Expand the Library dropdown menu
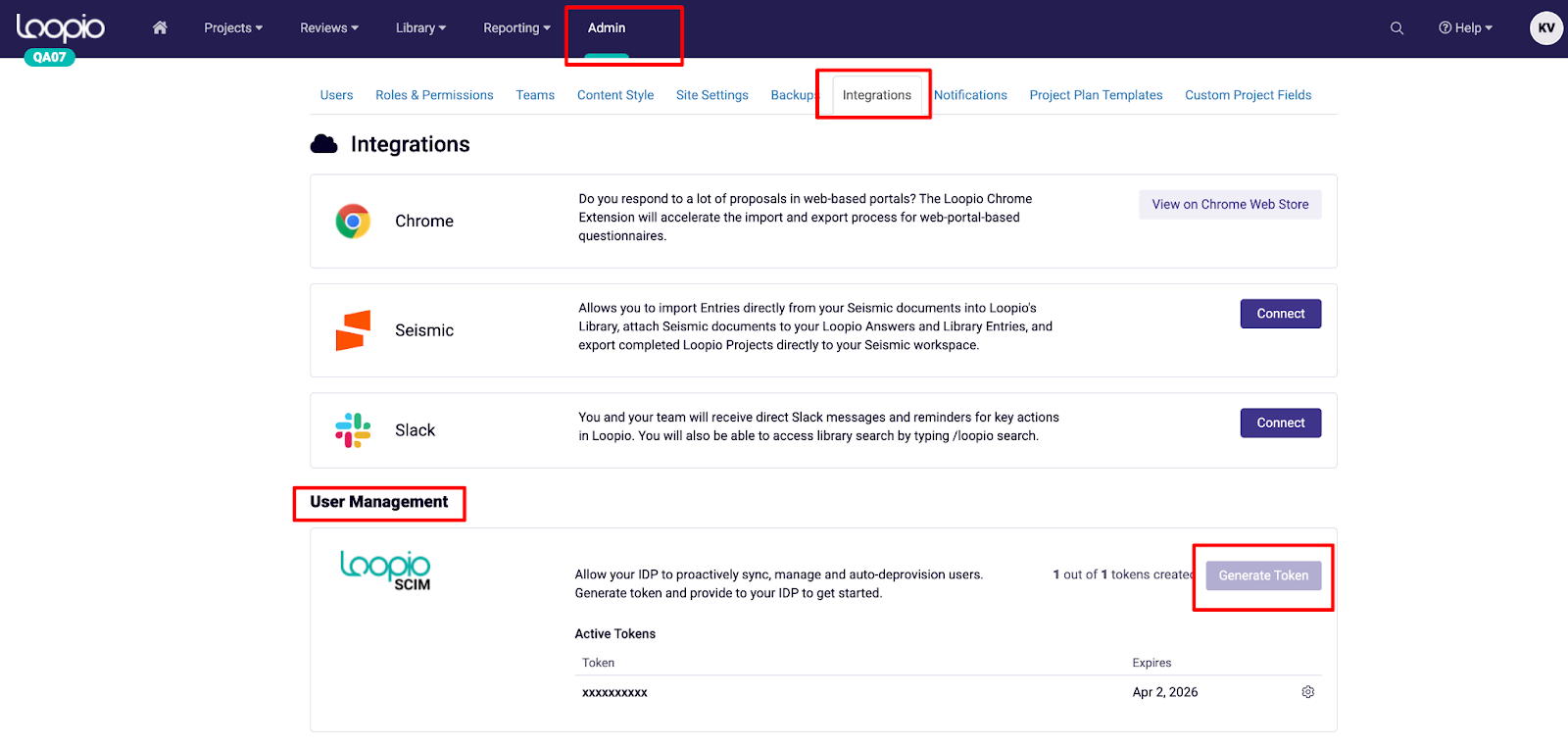Viewport: 1568px width, 748px height. click(x=420, y=28)
